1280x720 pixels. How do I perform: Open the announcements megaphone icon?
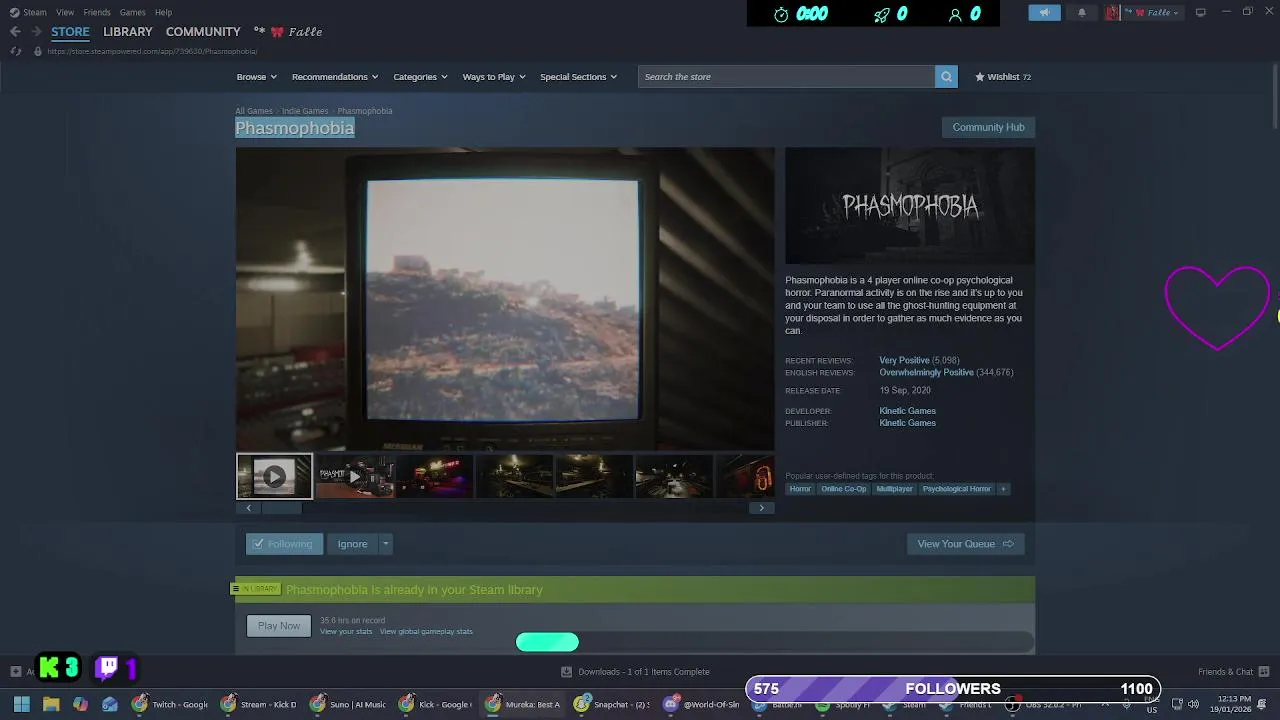click(x=1044, y=12)
